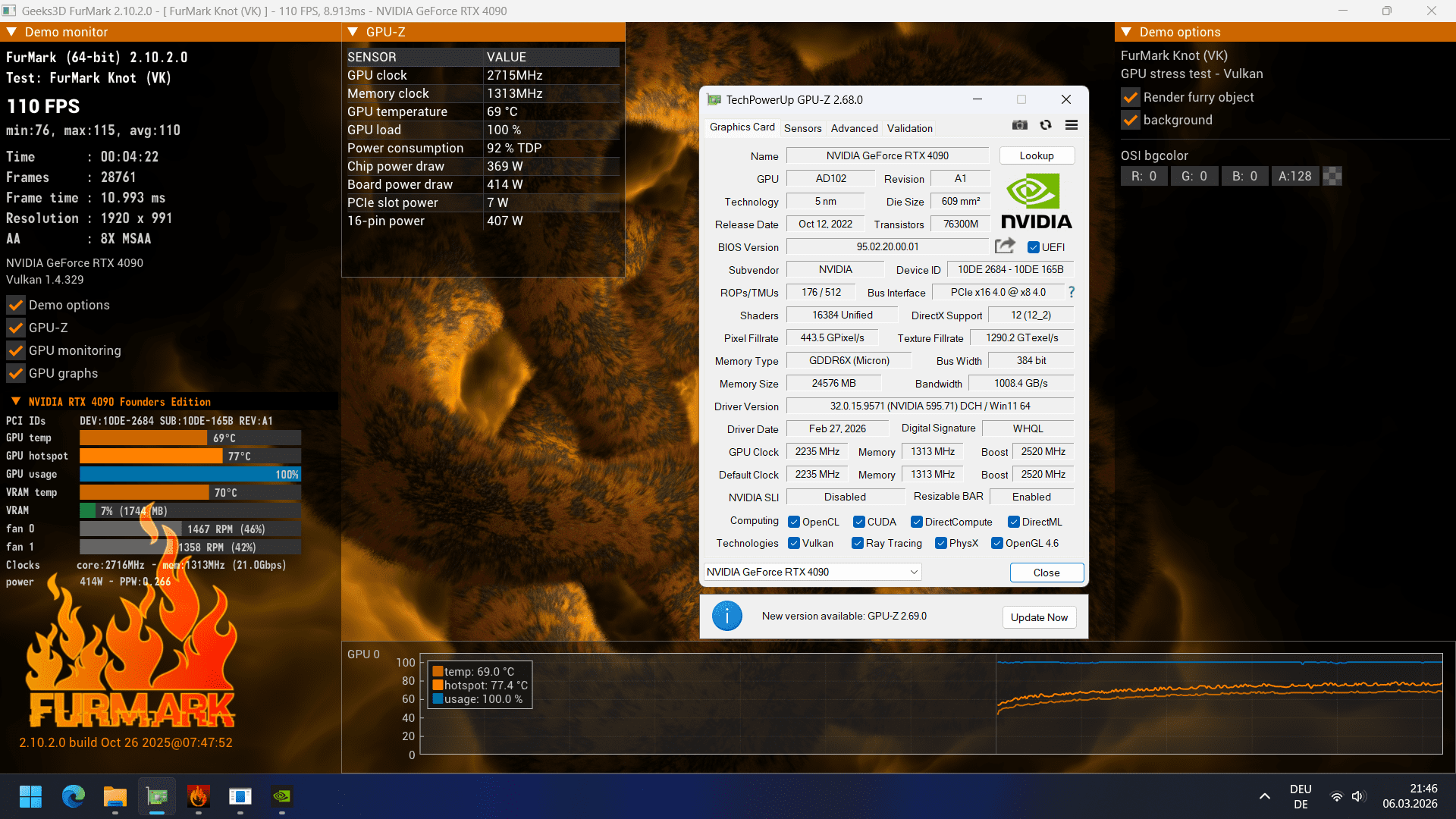The width and height of the screenshot is (1456, 819).
Task: Open the Advanced tab
Action: (854, 128)
